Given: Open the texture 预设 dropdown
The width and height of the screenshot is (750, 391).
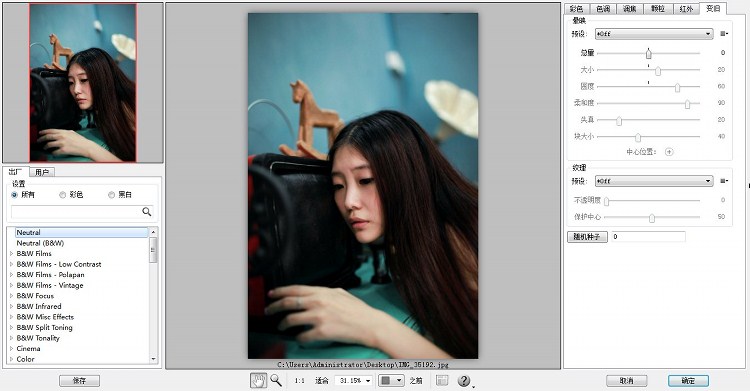Looking at the screenshot, I should tap(654, 181).
